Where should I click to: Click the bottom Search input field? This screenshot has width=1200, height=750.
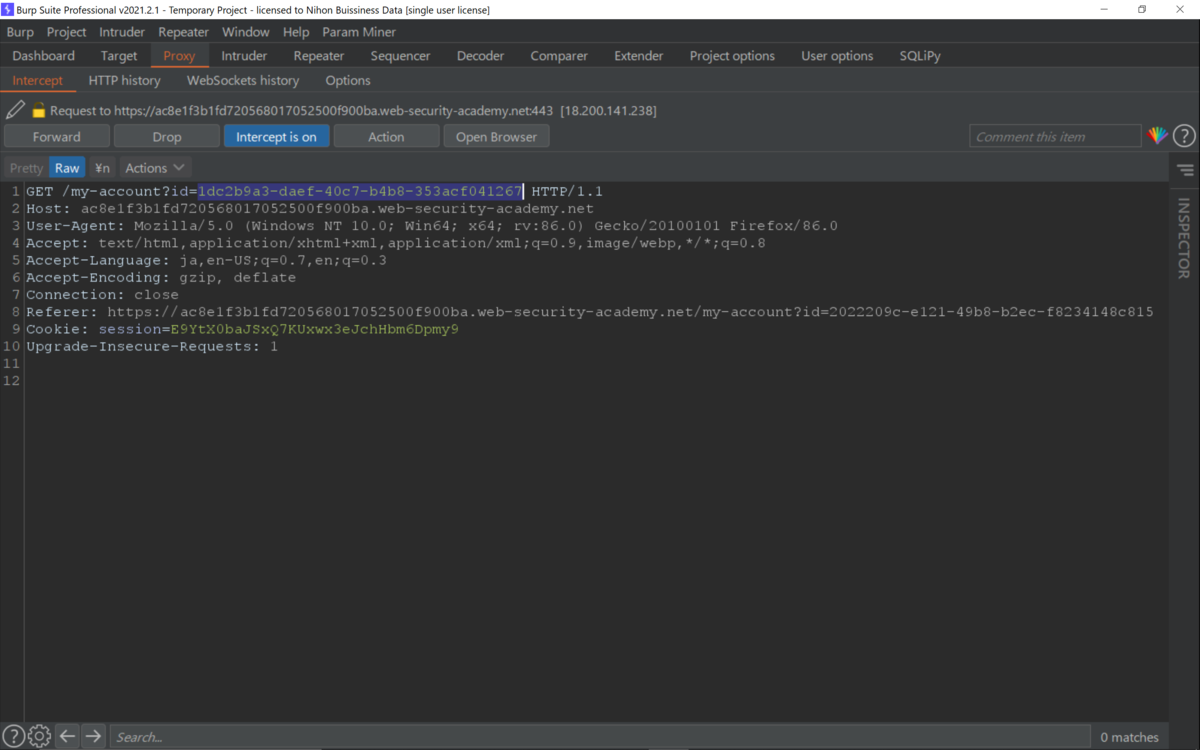(x=599, y=736)
